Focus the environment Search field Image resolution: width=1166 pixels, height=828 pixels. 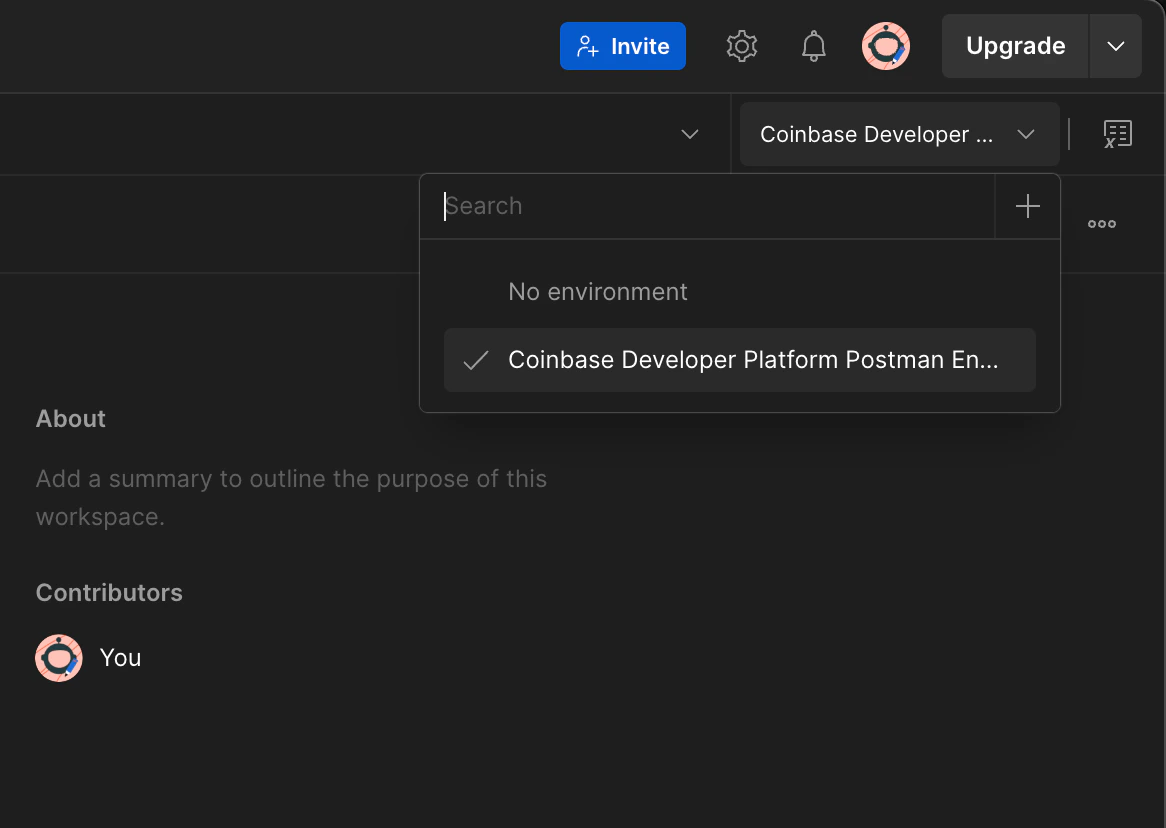(x=708, y=206)
